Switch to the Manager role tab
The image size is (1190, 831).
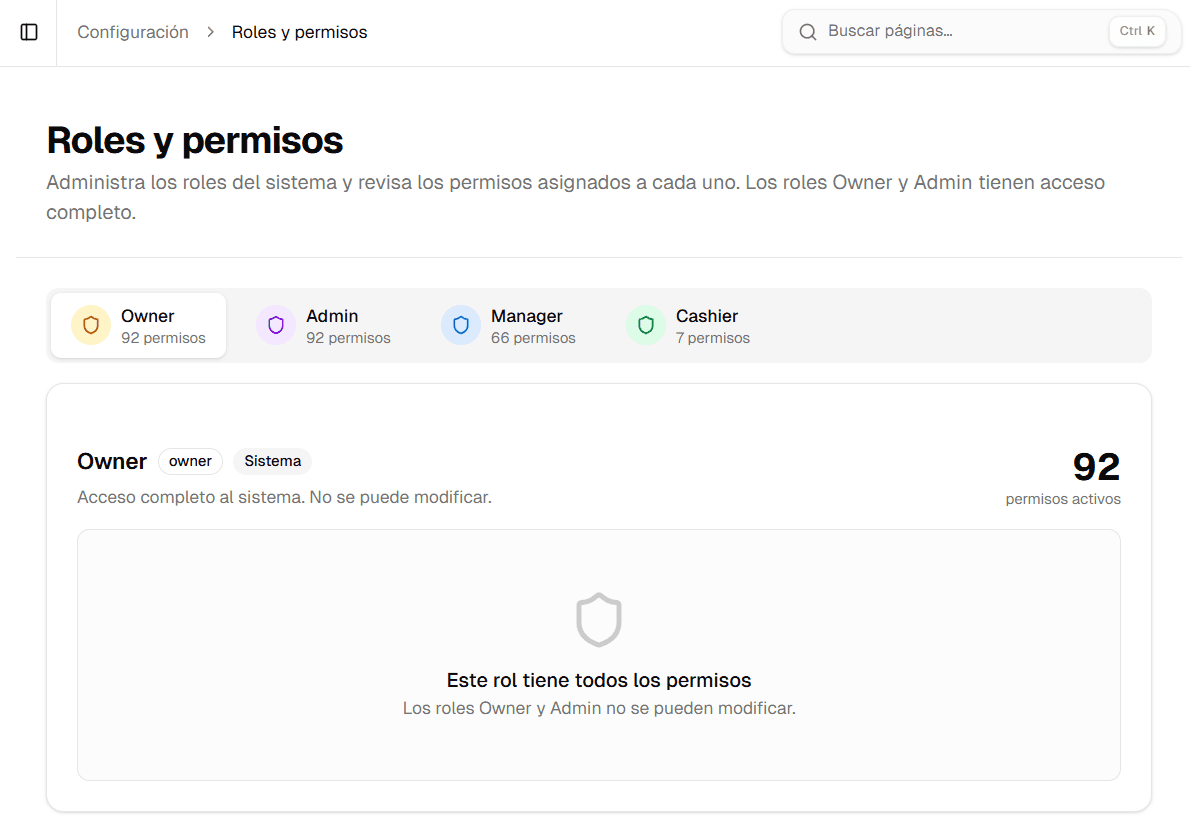pyautogui.click(x=516, y=325)
